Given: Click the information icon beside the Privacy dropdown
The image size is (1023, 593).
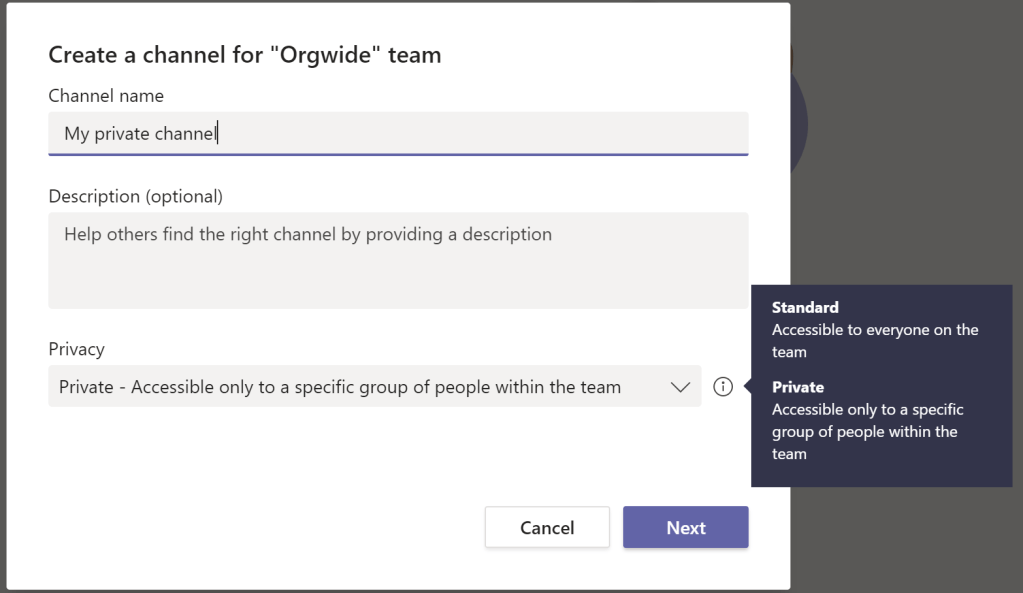Looking at the screenshot, I should click(723, 386).
